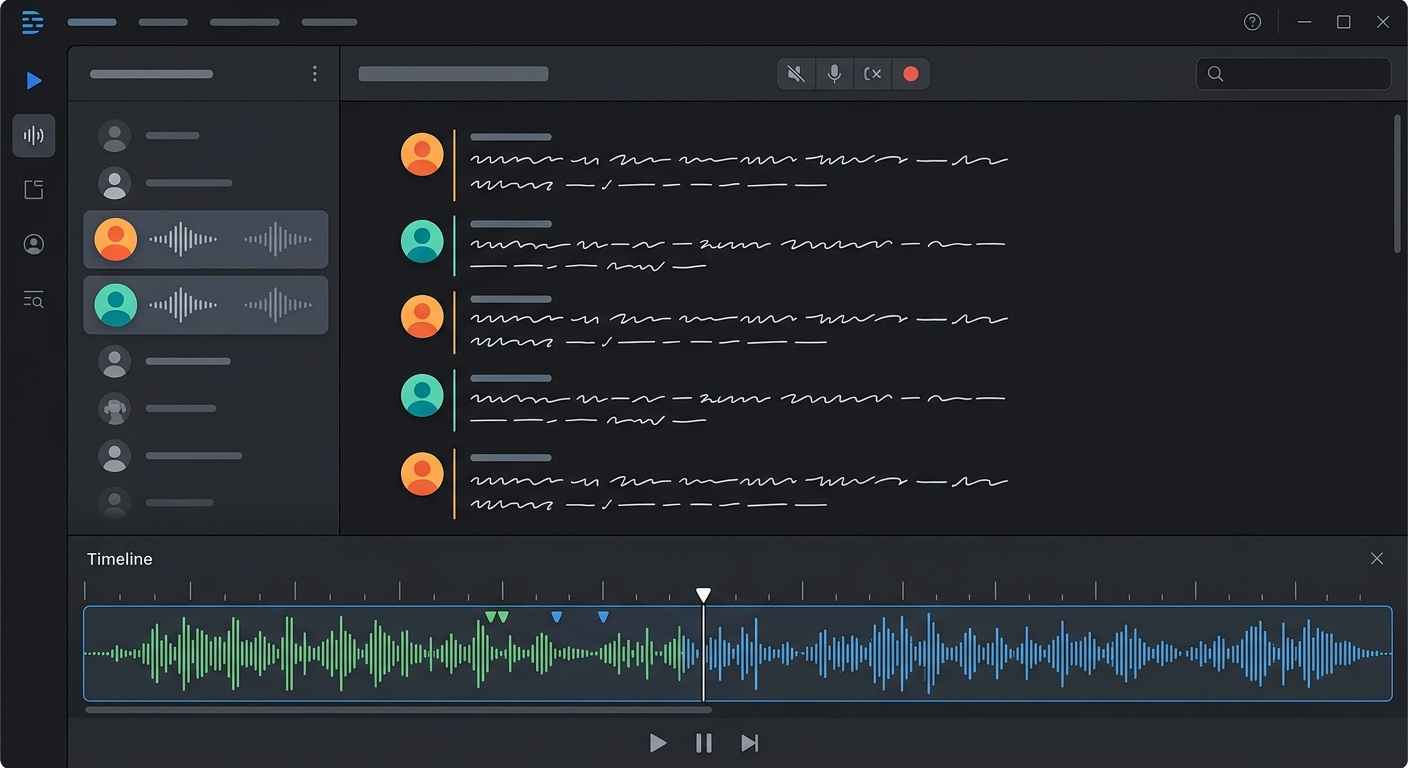
Task: Minimize the application window
Action: [x=1303, y=22]
